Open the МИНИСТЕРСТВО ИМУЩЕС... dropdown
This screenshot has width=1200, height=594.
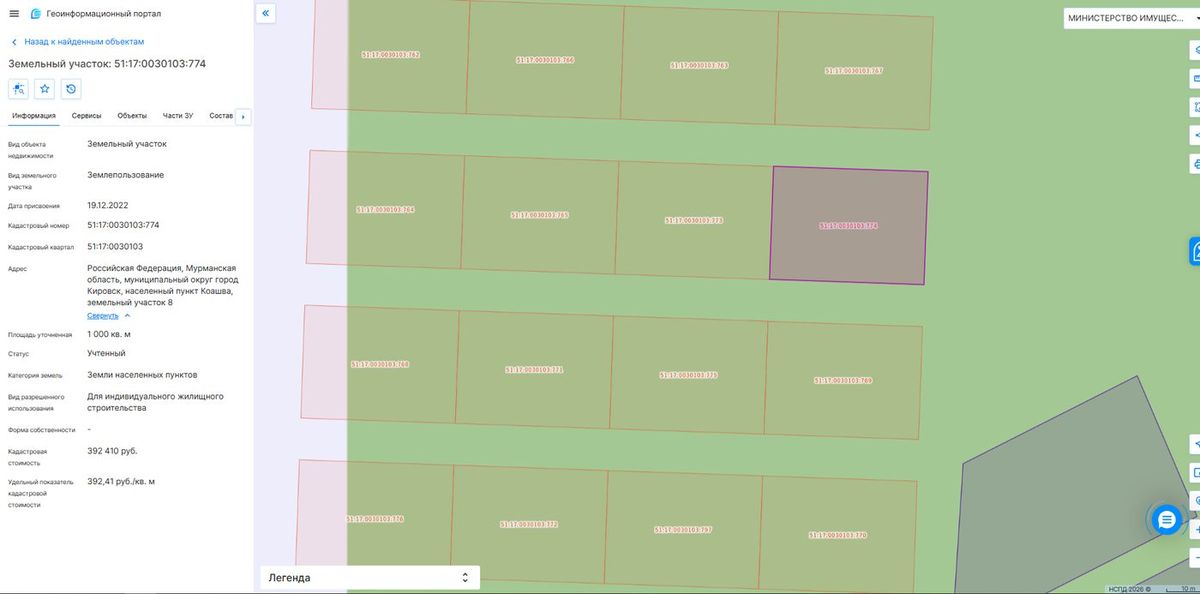(x=1131, y=19)
